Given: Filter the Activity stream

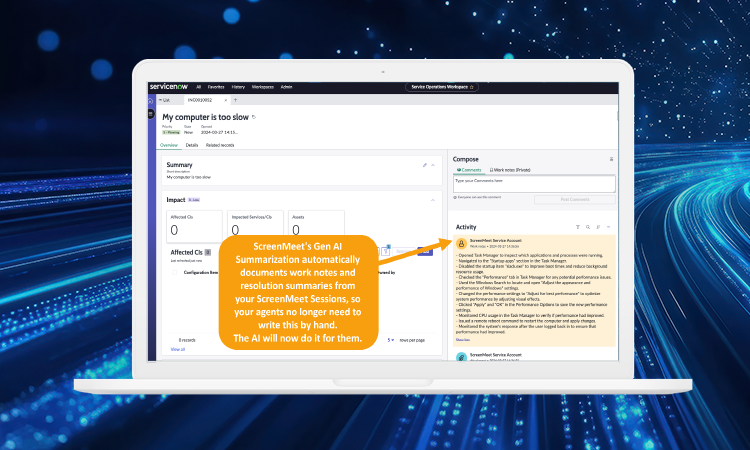Looking at the screenshot, I should coord(578,227).
